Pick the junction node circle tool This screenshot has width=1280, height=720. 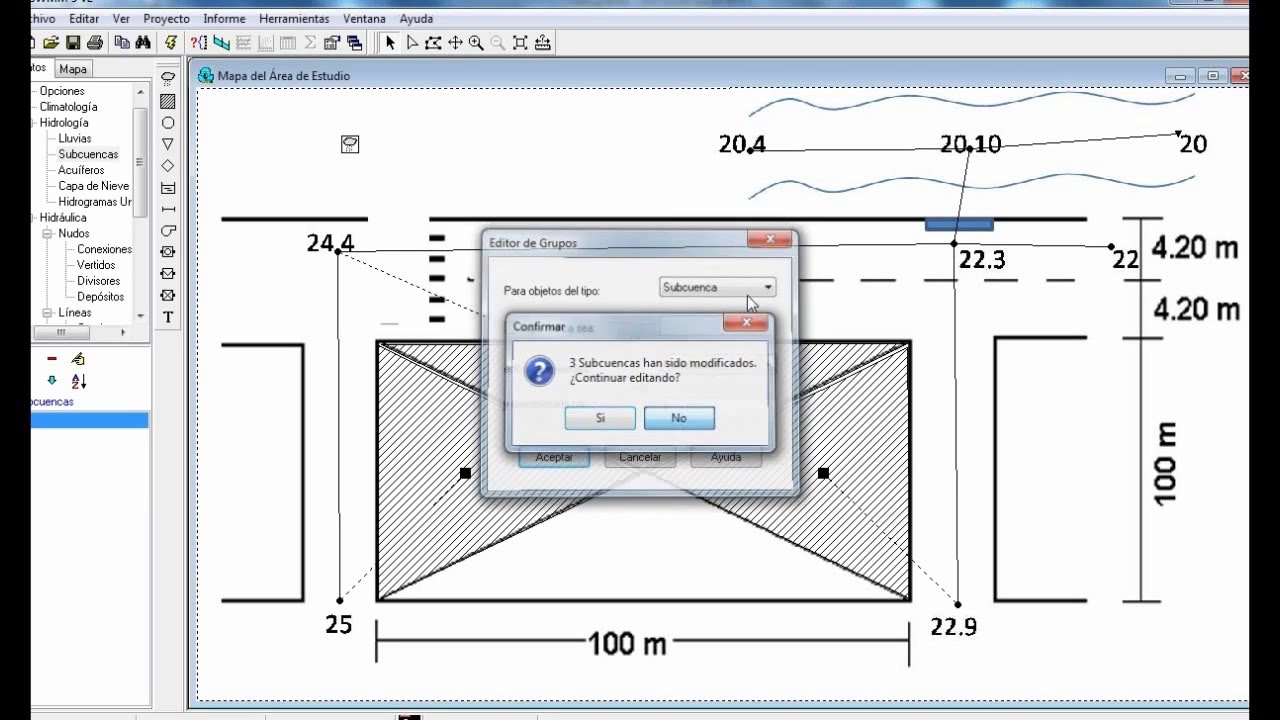pos(168,123)
